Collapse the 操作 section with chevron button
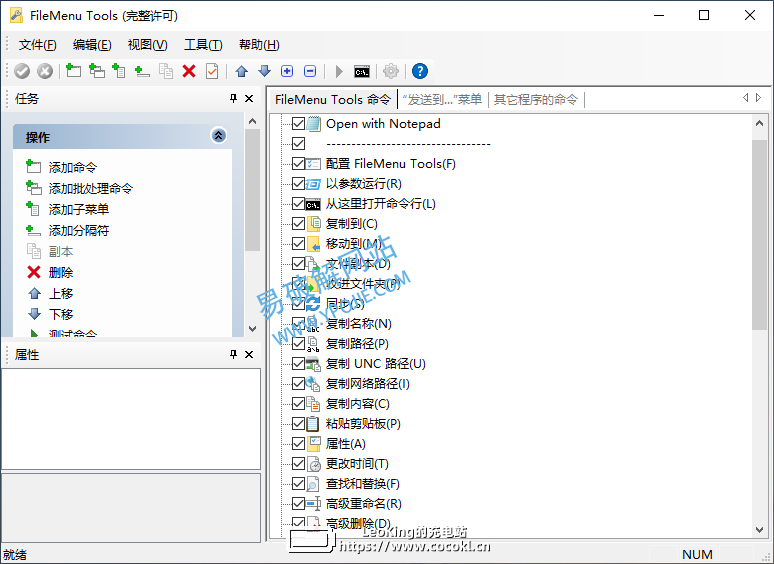The width and height of the screenshot is (774, 564). tap(219, 135)
